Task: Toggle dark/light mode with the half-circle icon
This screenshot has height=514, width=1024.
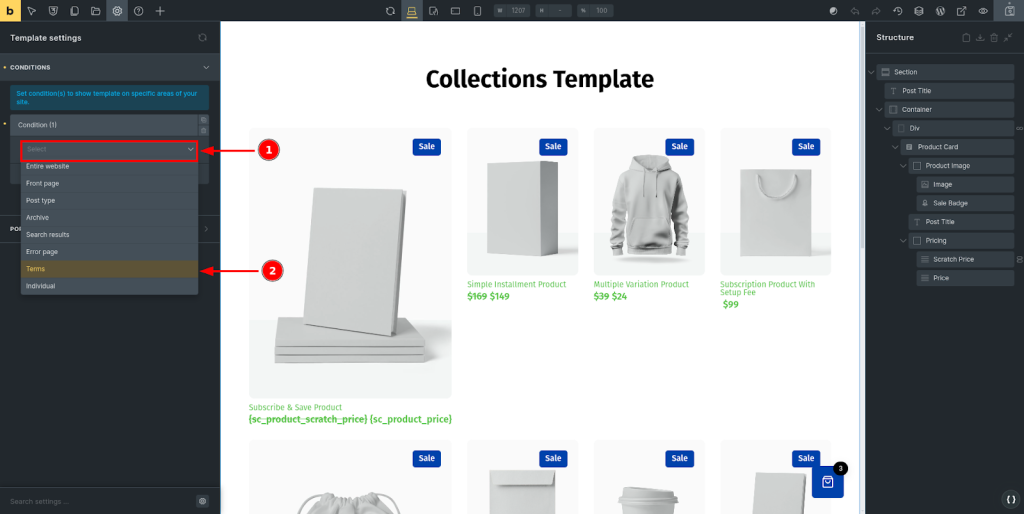Action: [833, 11]
